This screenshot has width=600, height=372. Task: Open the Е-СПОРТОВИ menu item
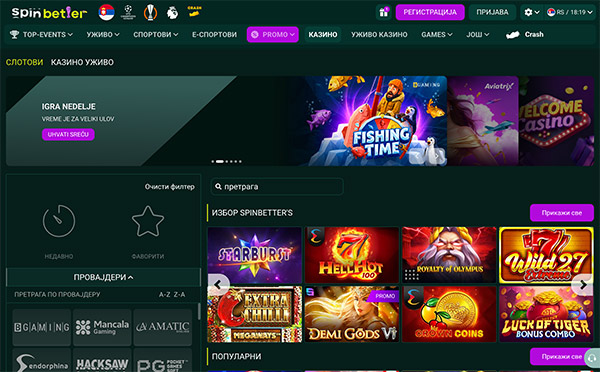pos(214,34)
